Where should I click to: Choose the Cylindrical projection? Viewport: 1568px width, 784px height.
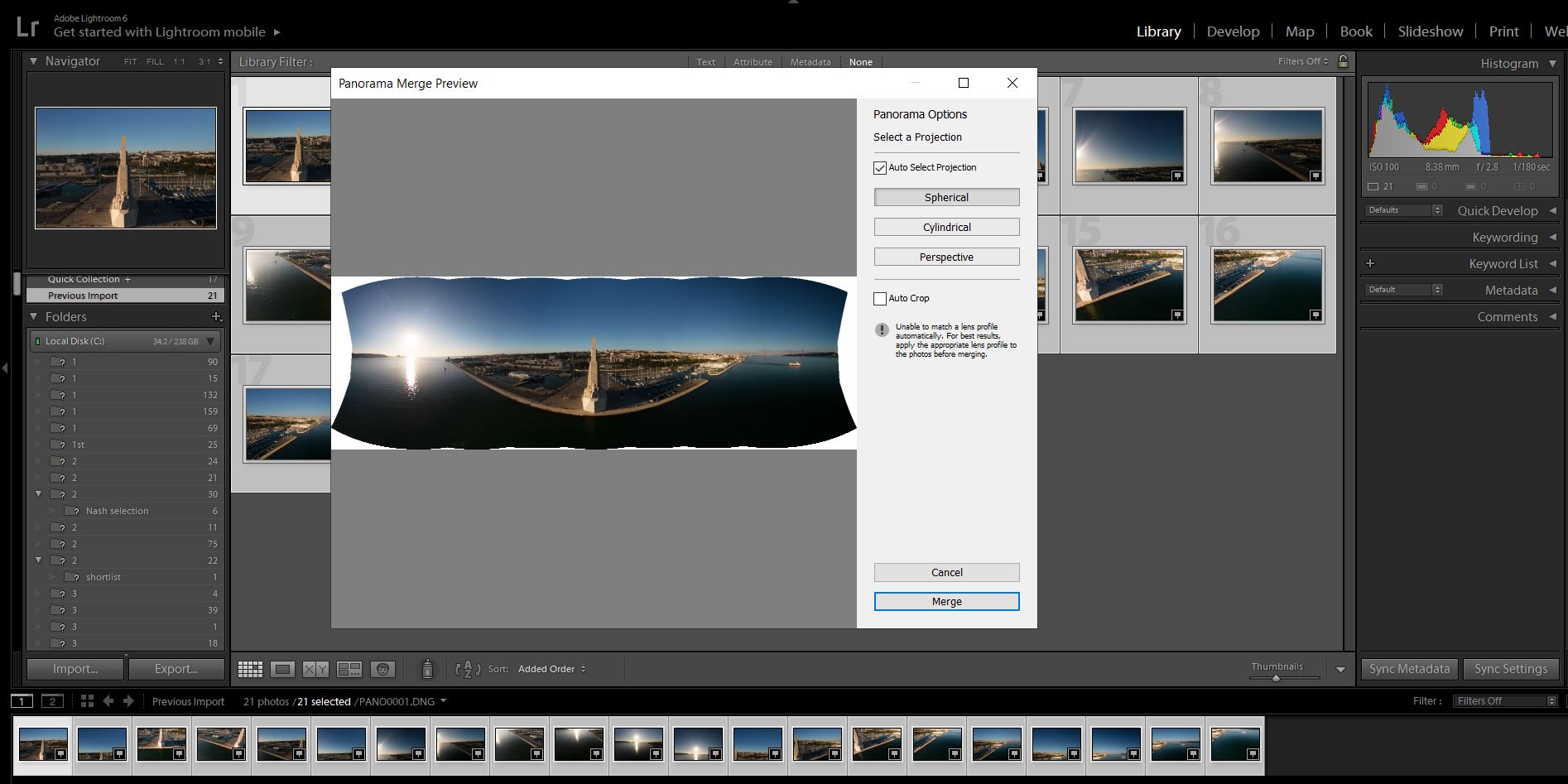[x=945, y=227]
